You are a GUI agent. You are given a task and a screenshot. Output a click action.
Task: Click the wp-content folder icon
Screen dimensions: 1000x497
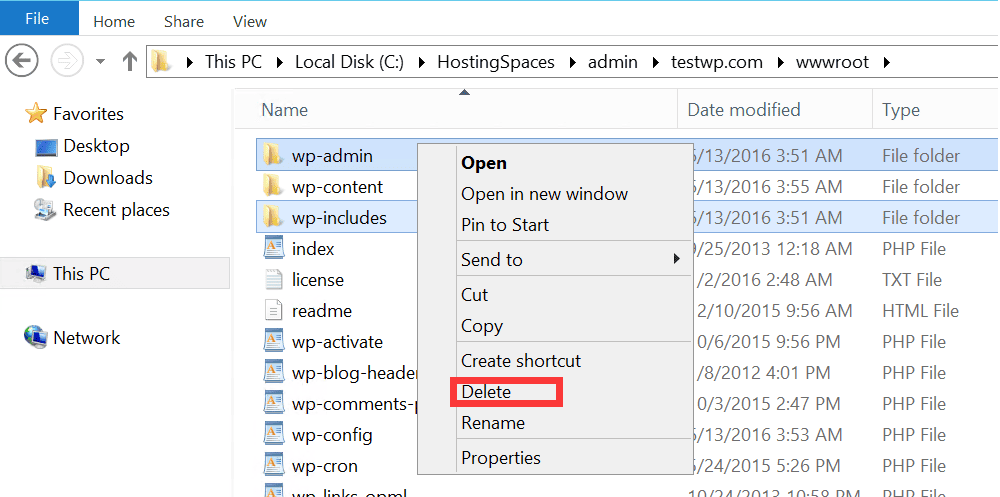[x=273, y=186]
